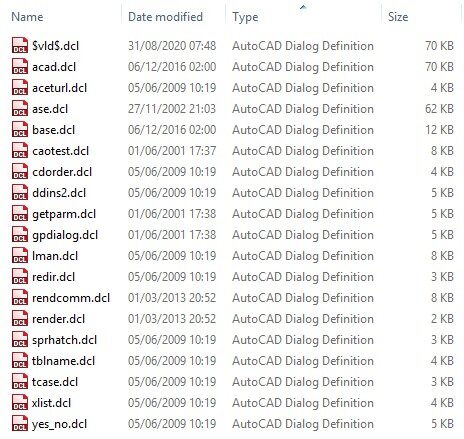464x439 pixels.
Task: Click the Type text in lman.dcl row
Action: pos(303,256)
